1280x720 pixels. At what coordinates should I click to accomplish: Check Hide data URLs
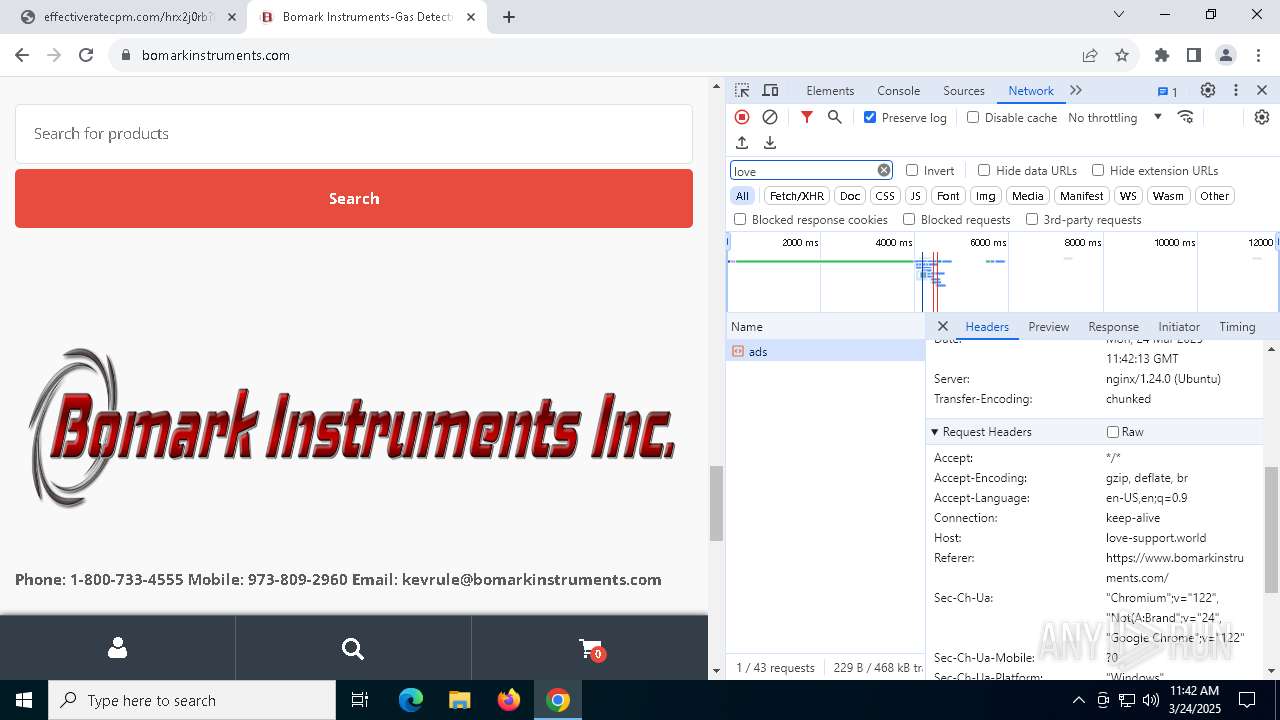pyautogui.click(x=984, y=170)
